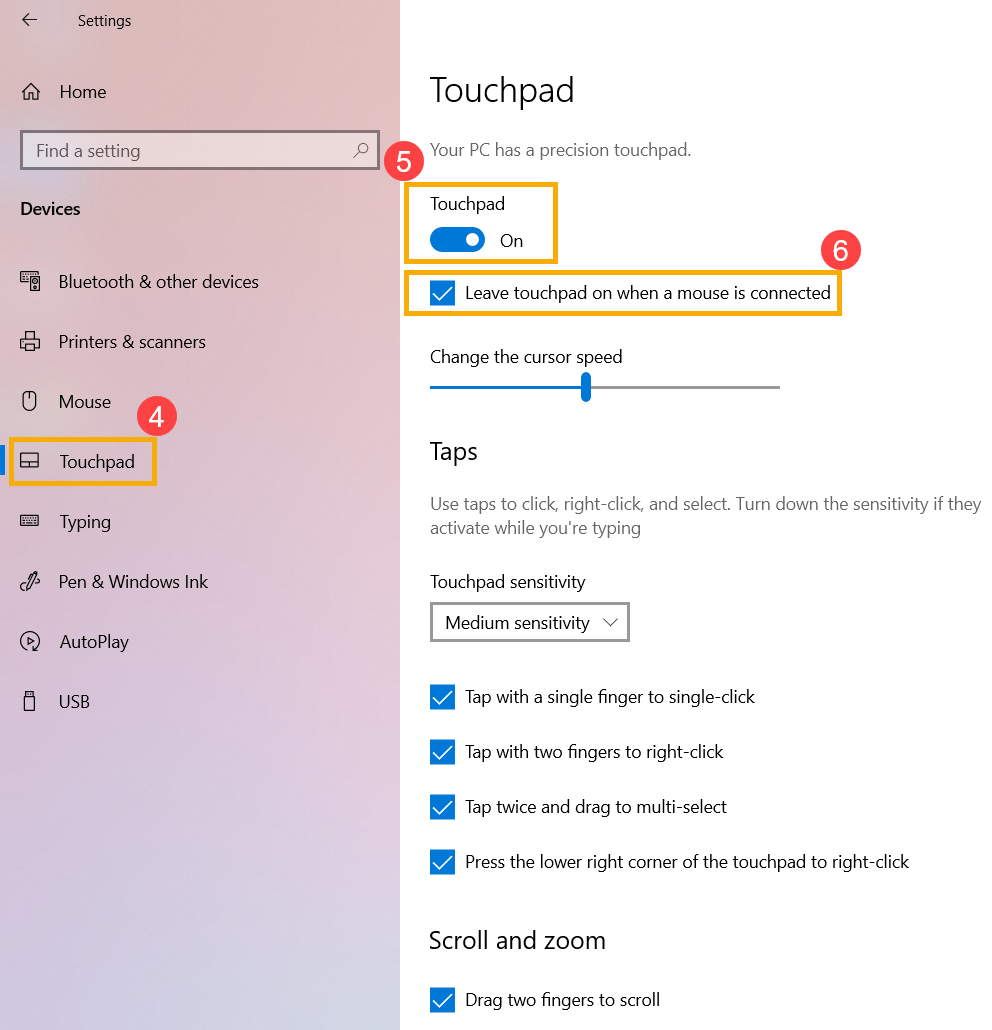Click the Bluetooth & other devices icon
This screenshot has width=992, height=1030.
(x=30, y=282)
